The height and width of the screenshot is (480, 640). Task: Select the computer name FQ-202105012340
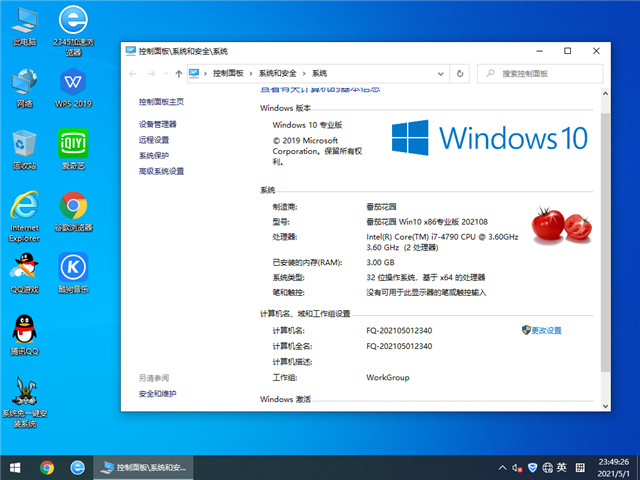[x=399, y=330]
